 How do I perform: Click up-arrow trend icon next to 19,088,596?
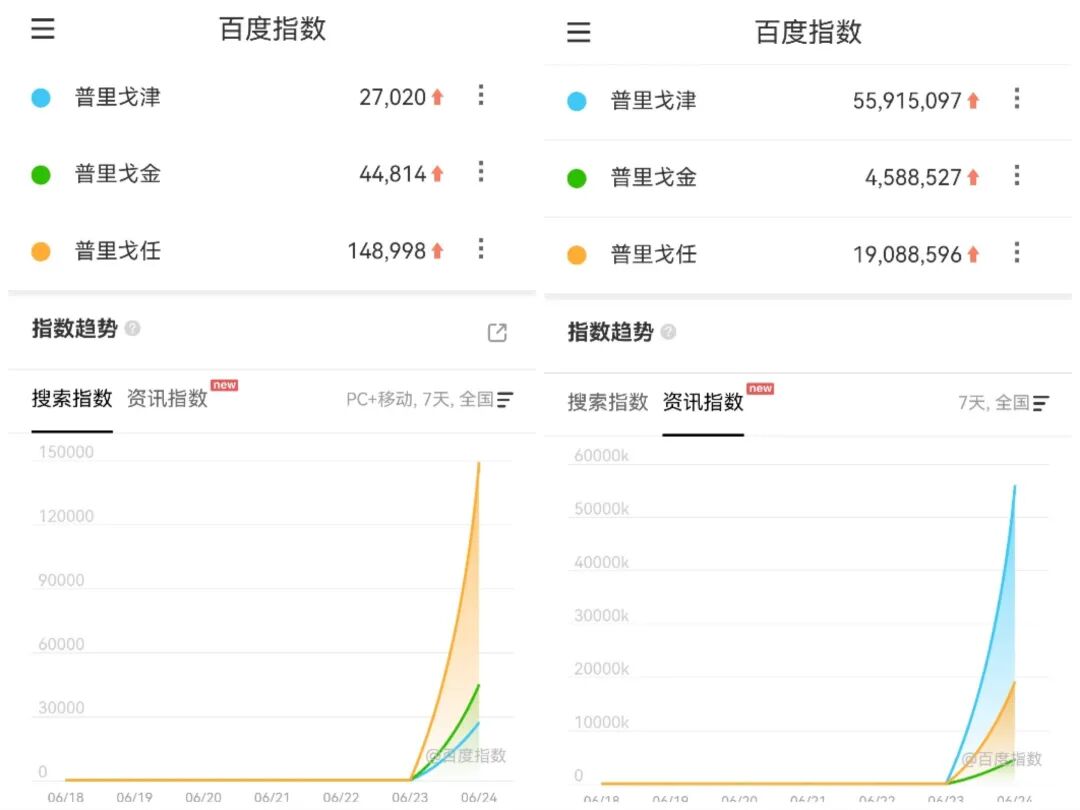coord(973,255)
